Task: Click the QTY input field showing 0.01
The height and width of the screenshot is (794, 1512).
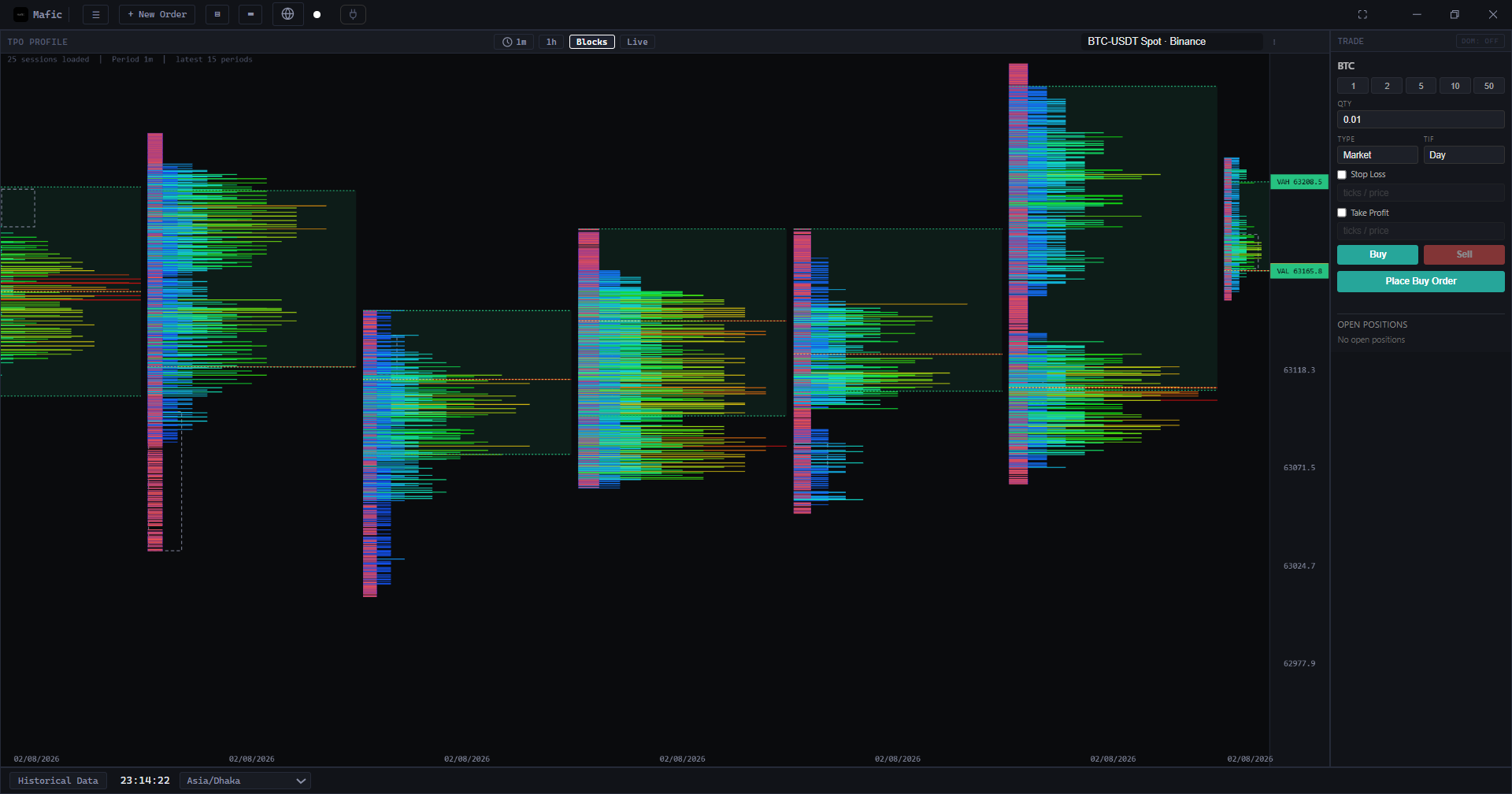Action: [x=1421, y=120]
